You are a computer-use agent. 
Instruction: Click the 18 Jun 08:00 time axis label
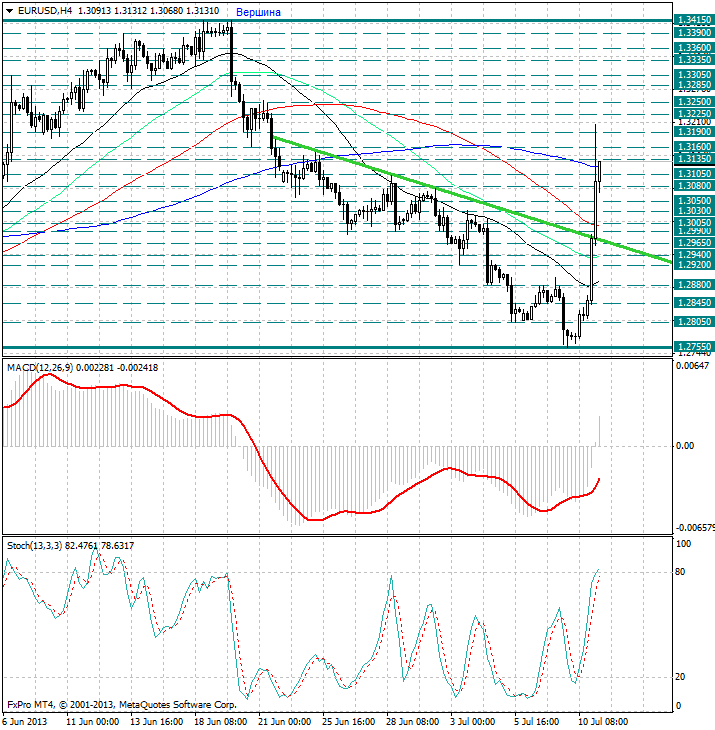pos(221,722)
